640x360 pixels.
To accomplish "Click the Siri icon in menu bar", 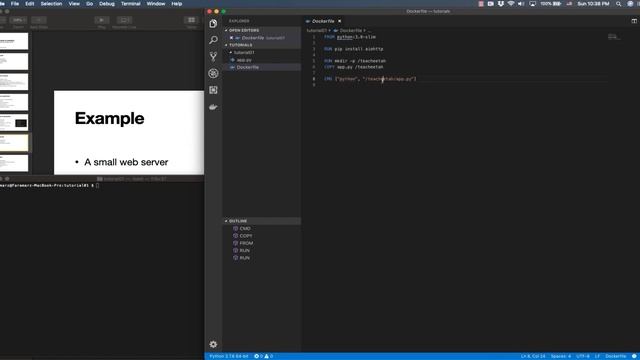I will (630, 4).
